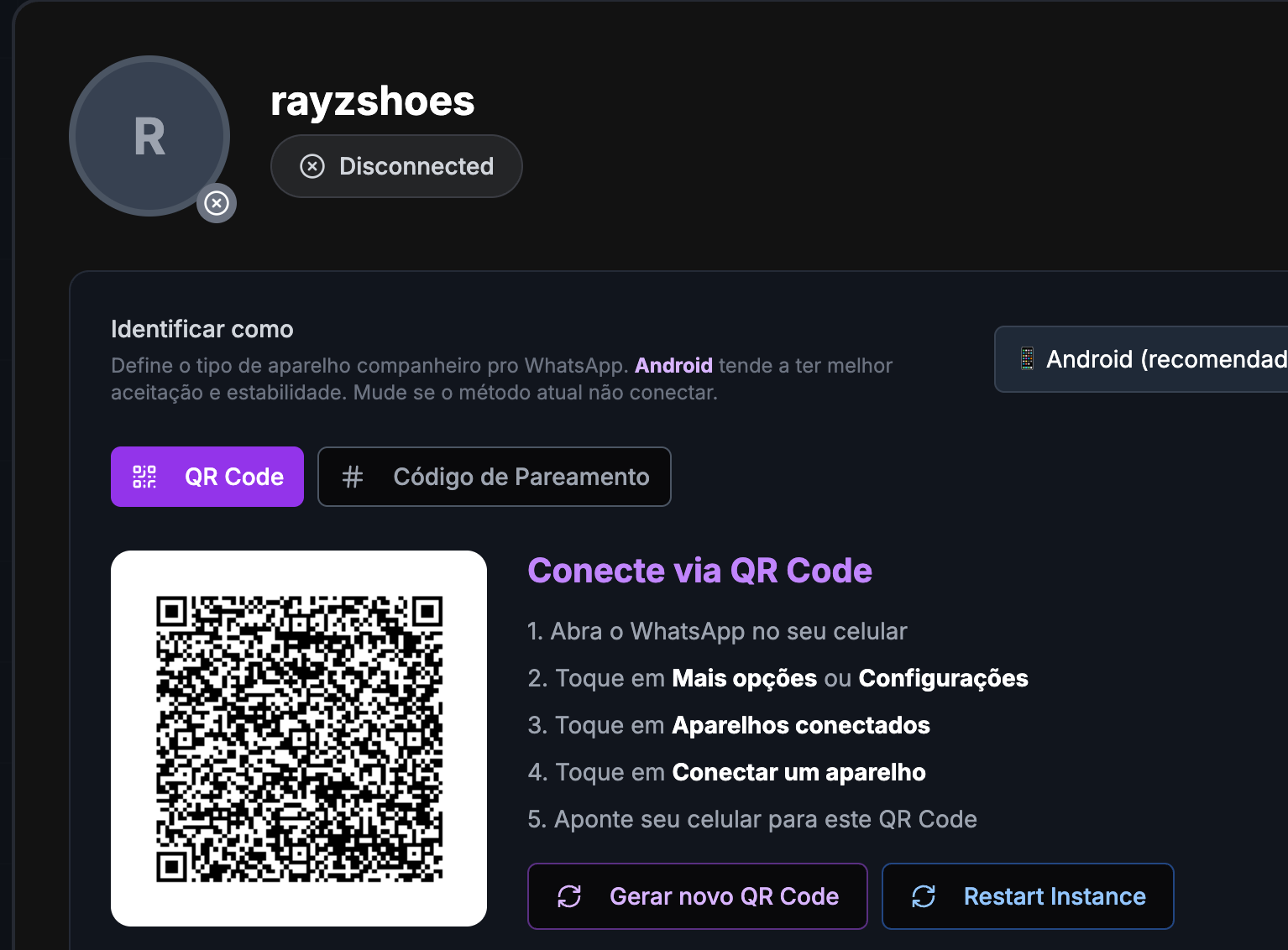The width and height of the screenshot is (1288, 950).
Task: Click the Disconnected status pill
Action: click(396, 166)
